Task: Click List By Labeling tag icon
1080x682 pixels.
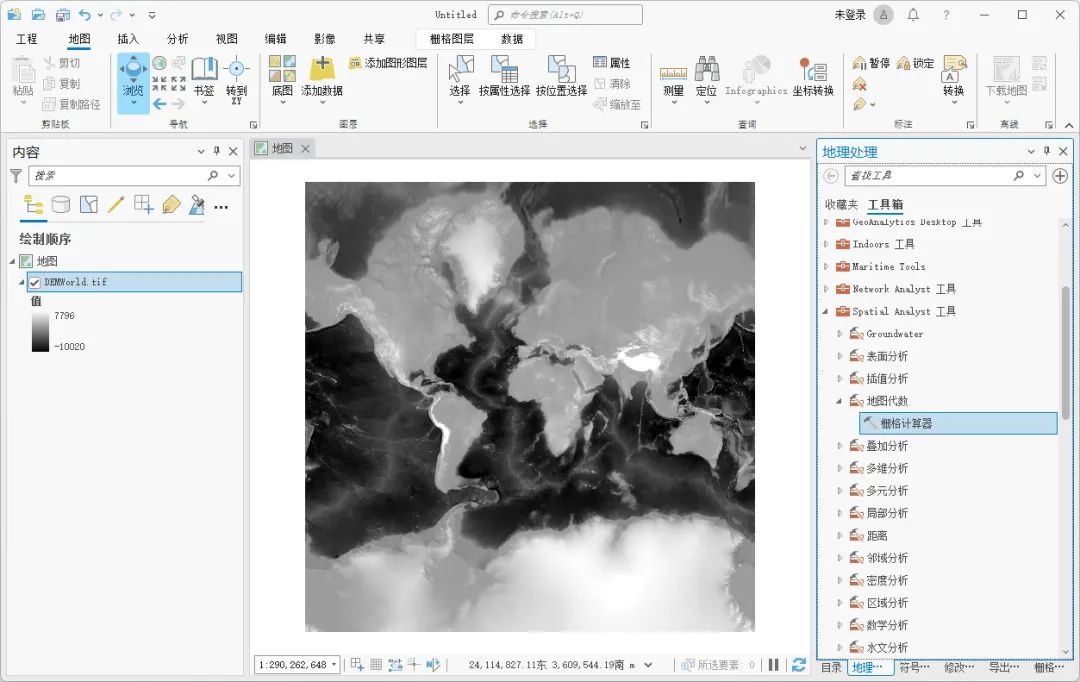Action: click(171, 205)
